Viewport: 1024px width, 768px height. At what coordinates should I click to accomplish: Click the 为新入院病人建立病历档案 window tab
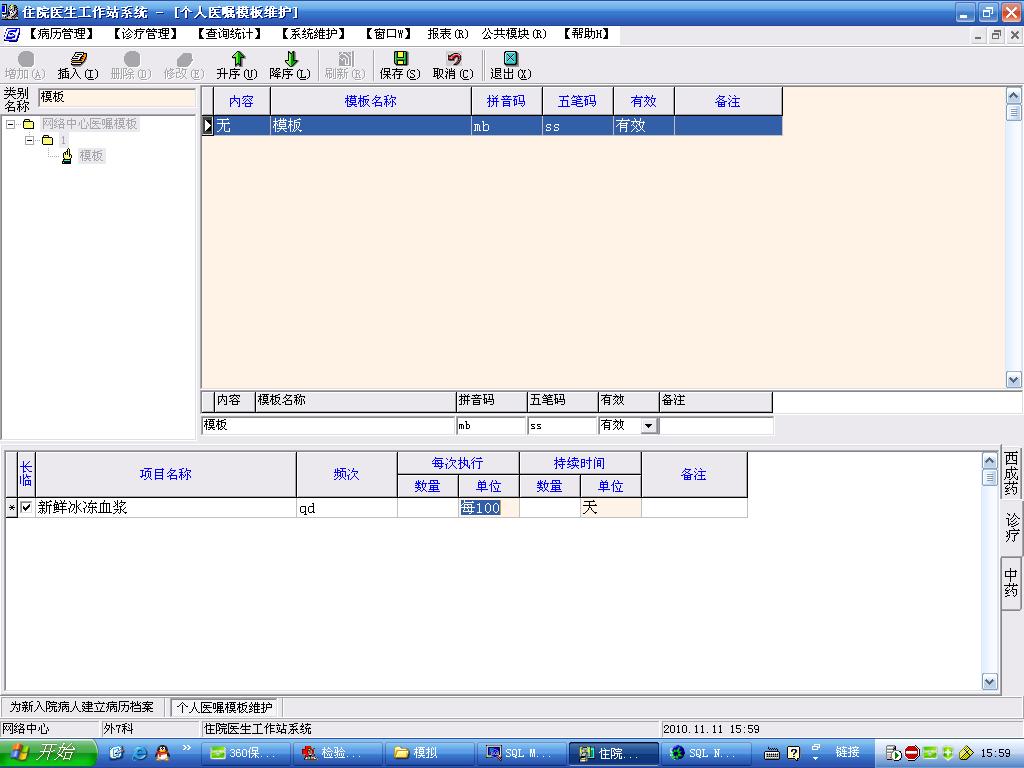(82, 707)
